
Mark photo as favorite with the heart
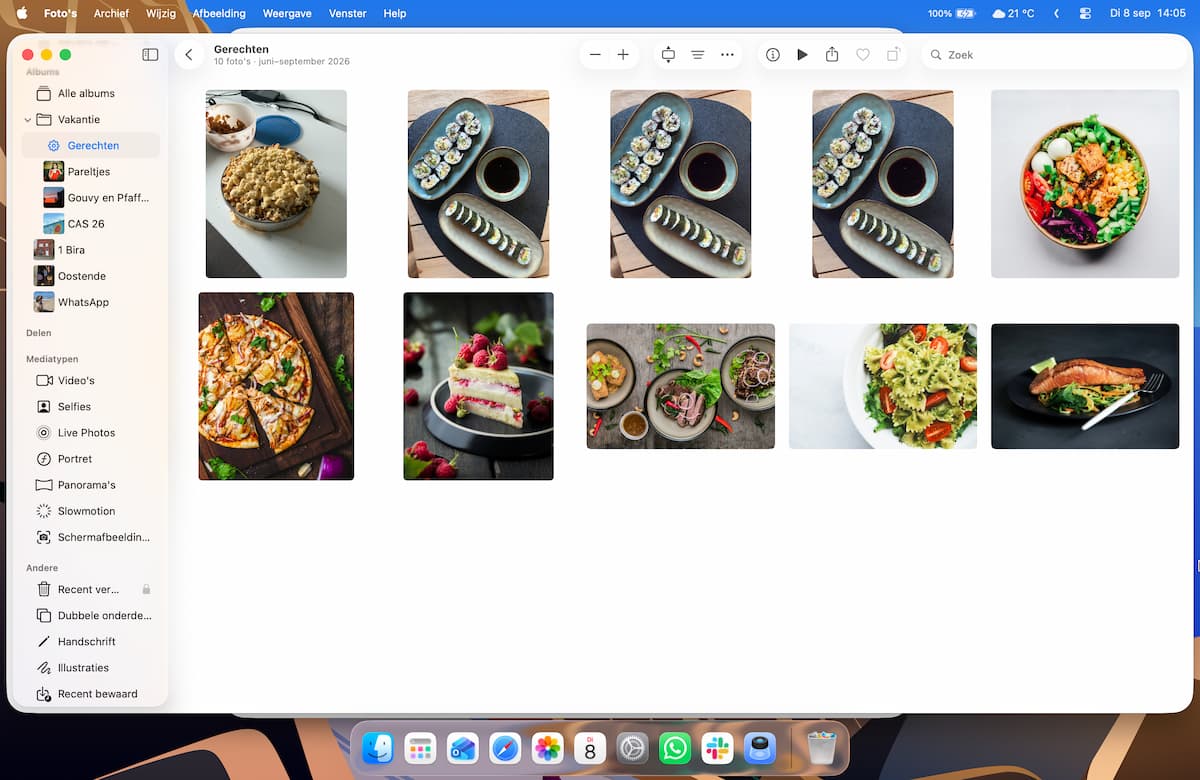coord(863,55)
